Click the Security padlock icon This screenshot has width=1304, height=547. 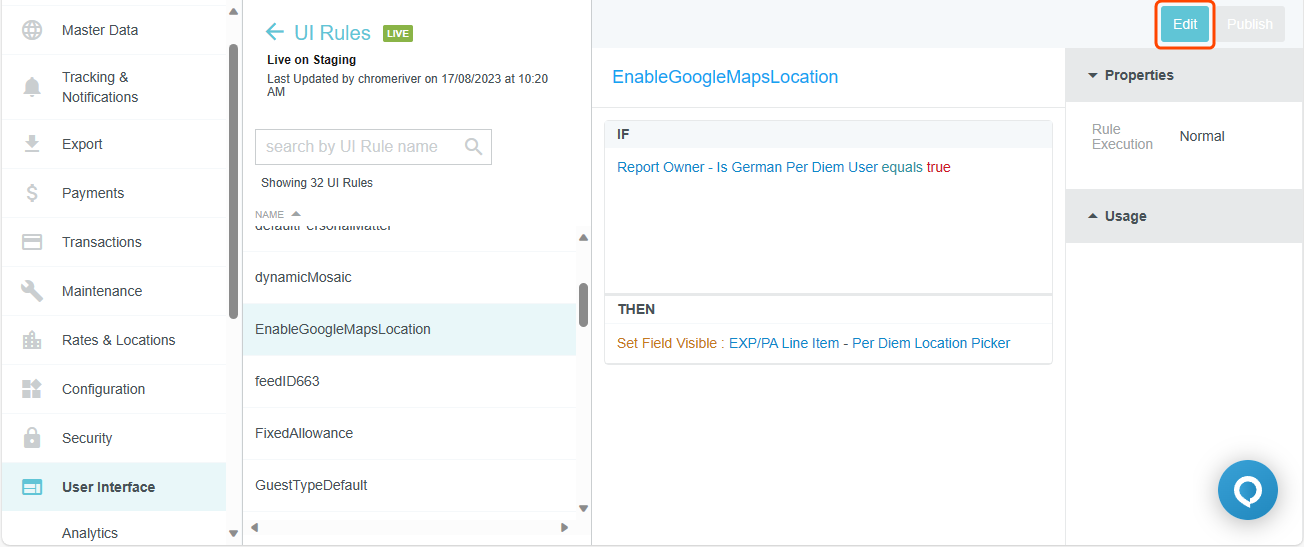[32, 438]
